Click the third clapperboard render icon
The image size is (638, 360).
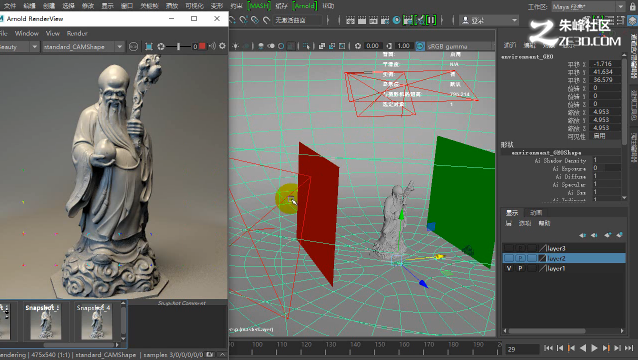tap(373, 20)
